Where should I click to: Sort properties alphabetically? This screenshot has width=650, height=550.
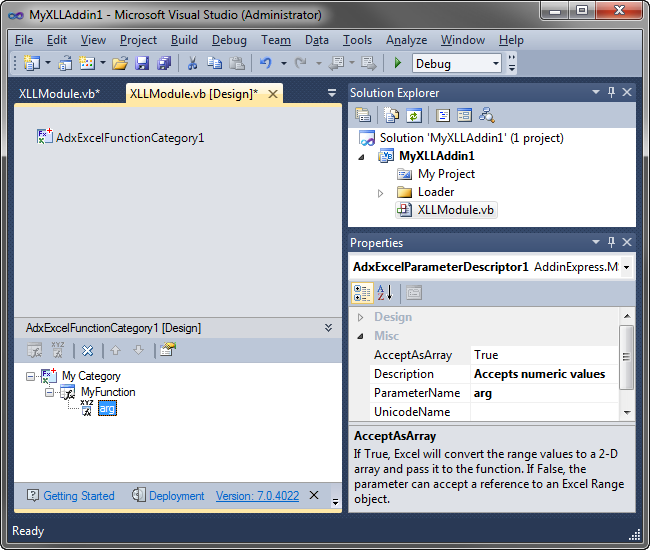385,293
